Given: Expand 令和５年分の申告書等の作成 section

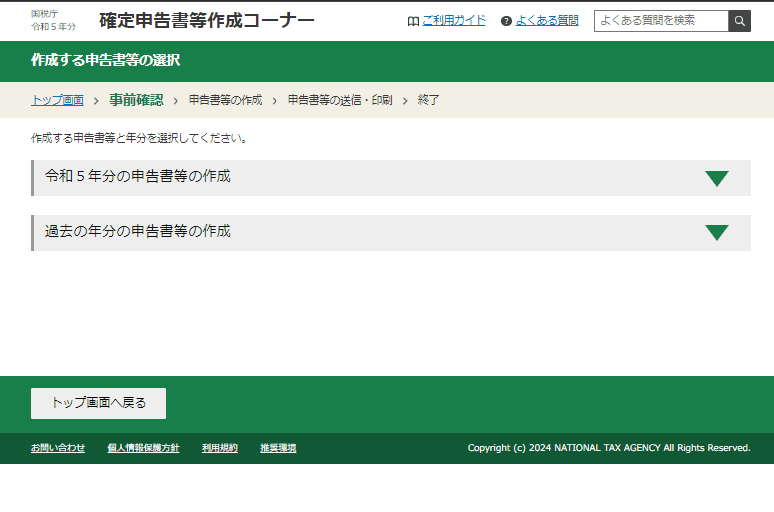Looking at the screenshot, I should pos(391,178).
